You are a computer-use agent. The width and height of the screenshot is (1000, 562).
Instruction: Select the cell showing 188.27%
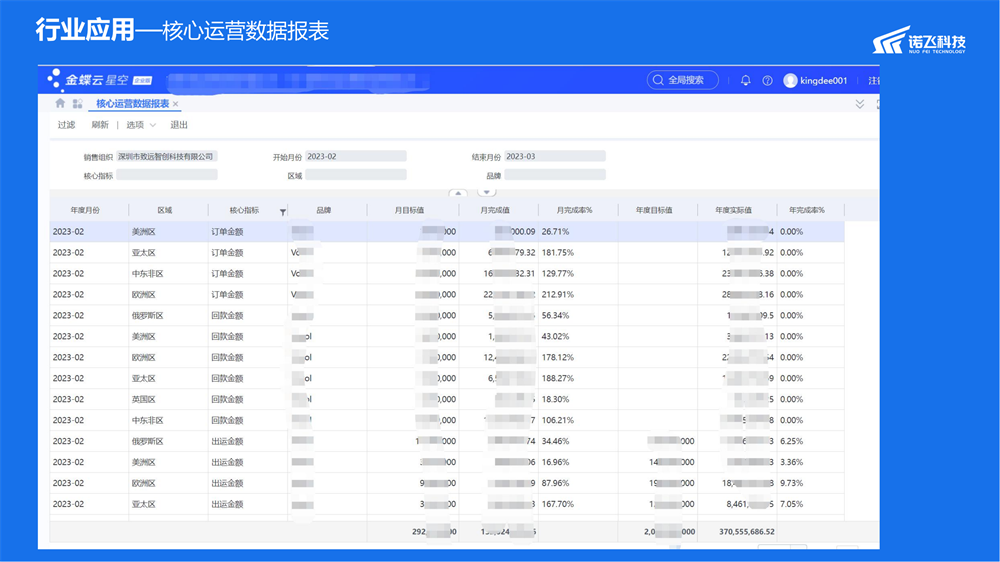[578, 378]
